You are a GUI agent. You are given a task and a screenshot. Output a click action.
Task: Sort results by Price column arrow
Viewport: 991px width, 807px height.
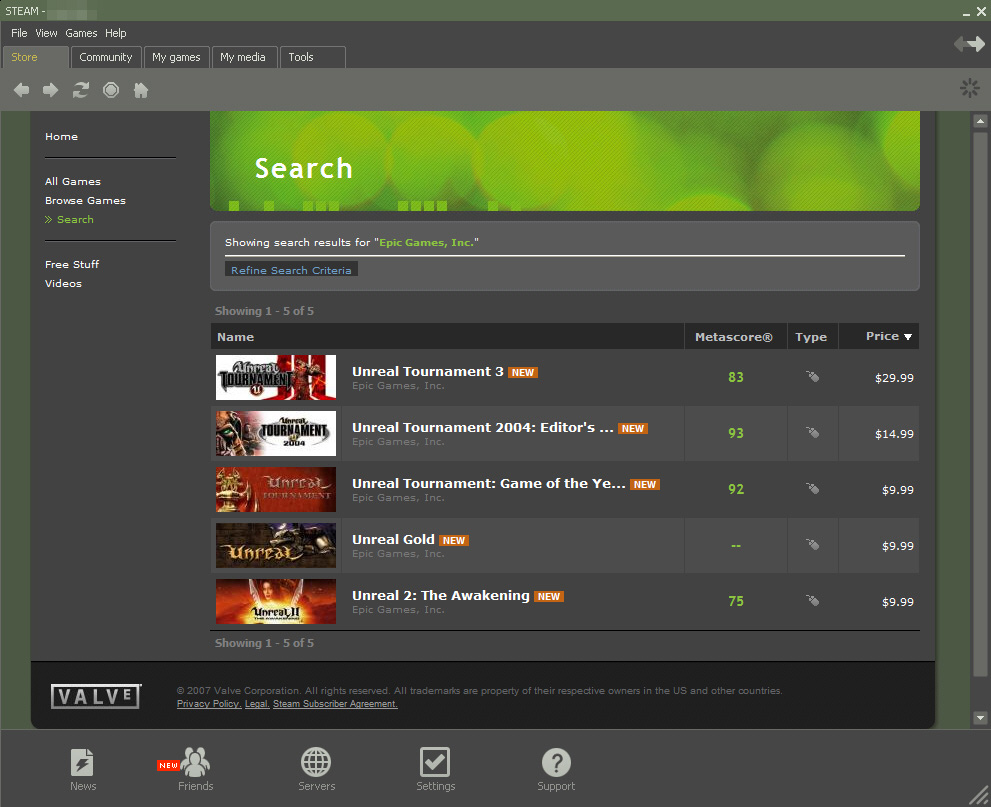[908, 337]
